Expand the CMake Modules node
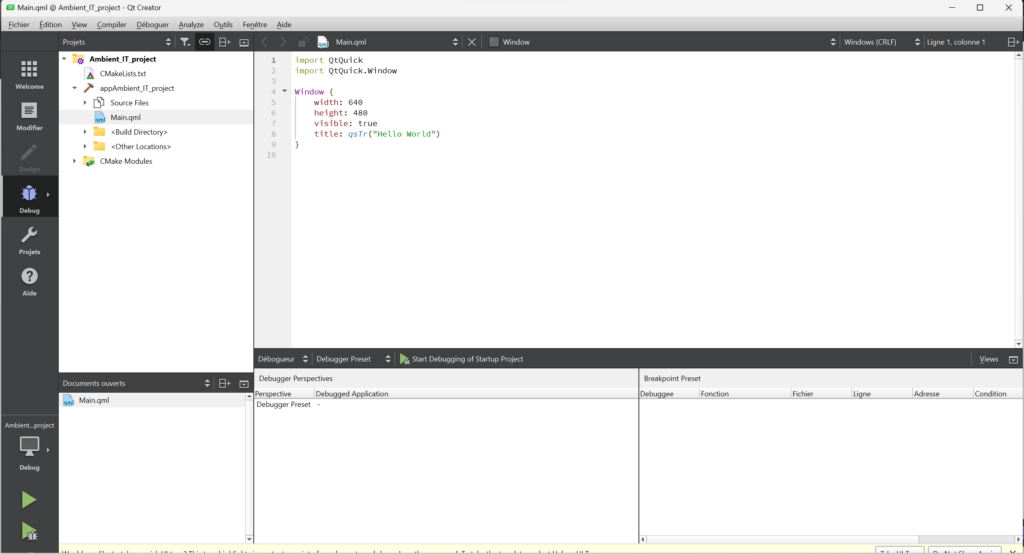Viewport: 1024px width, 554px height. [74, 161]
